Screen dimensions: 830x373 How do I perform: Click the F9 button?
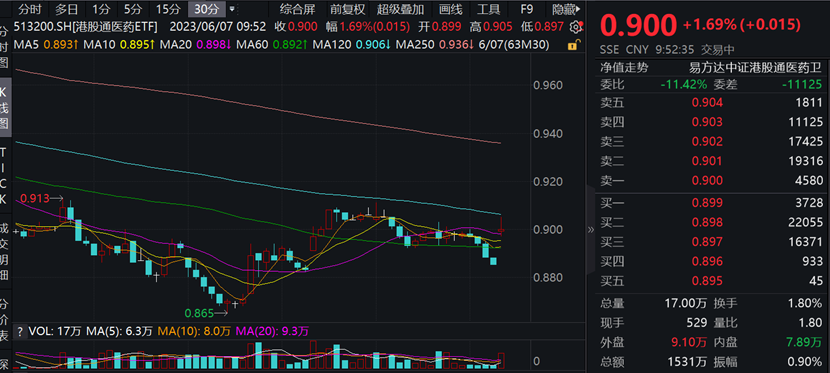coord(526,9)
